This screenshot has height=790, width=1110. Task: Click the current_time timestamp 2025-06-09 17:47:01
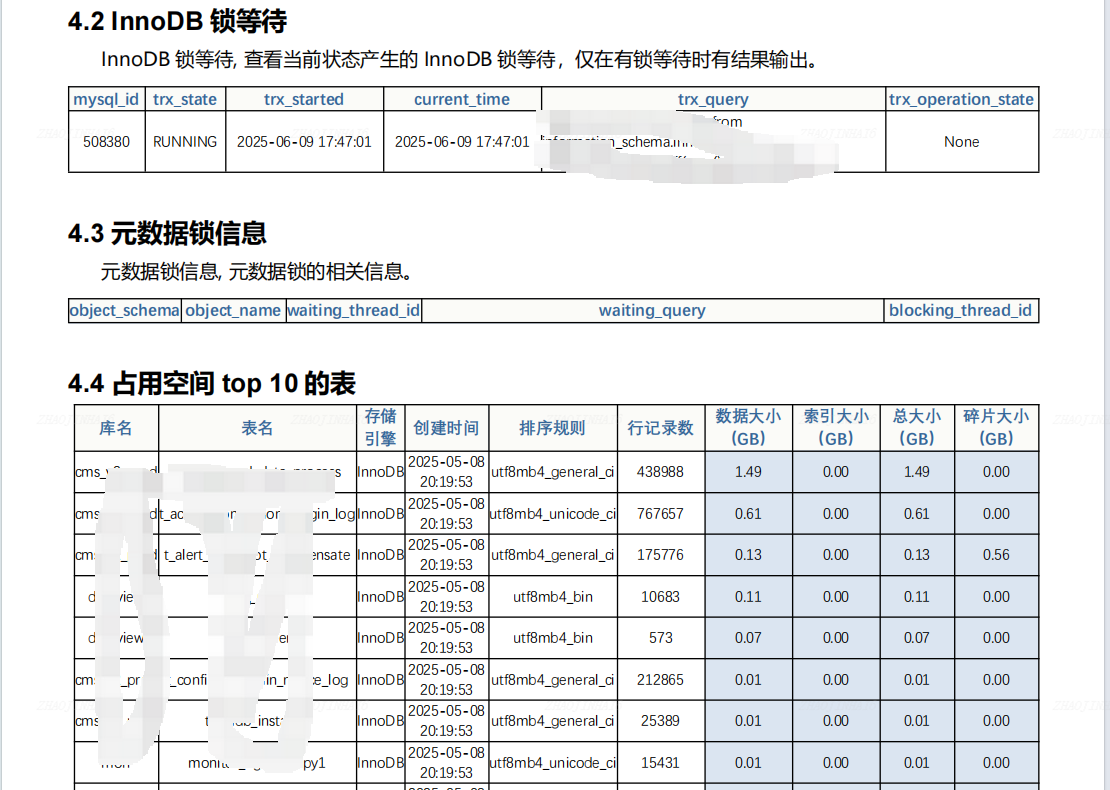click(x=462, y=142)
